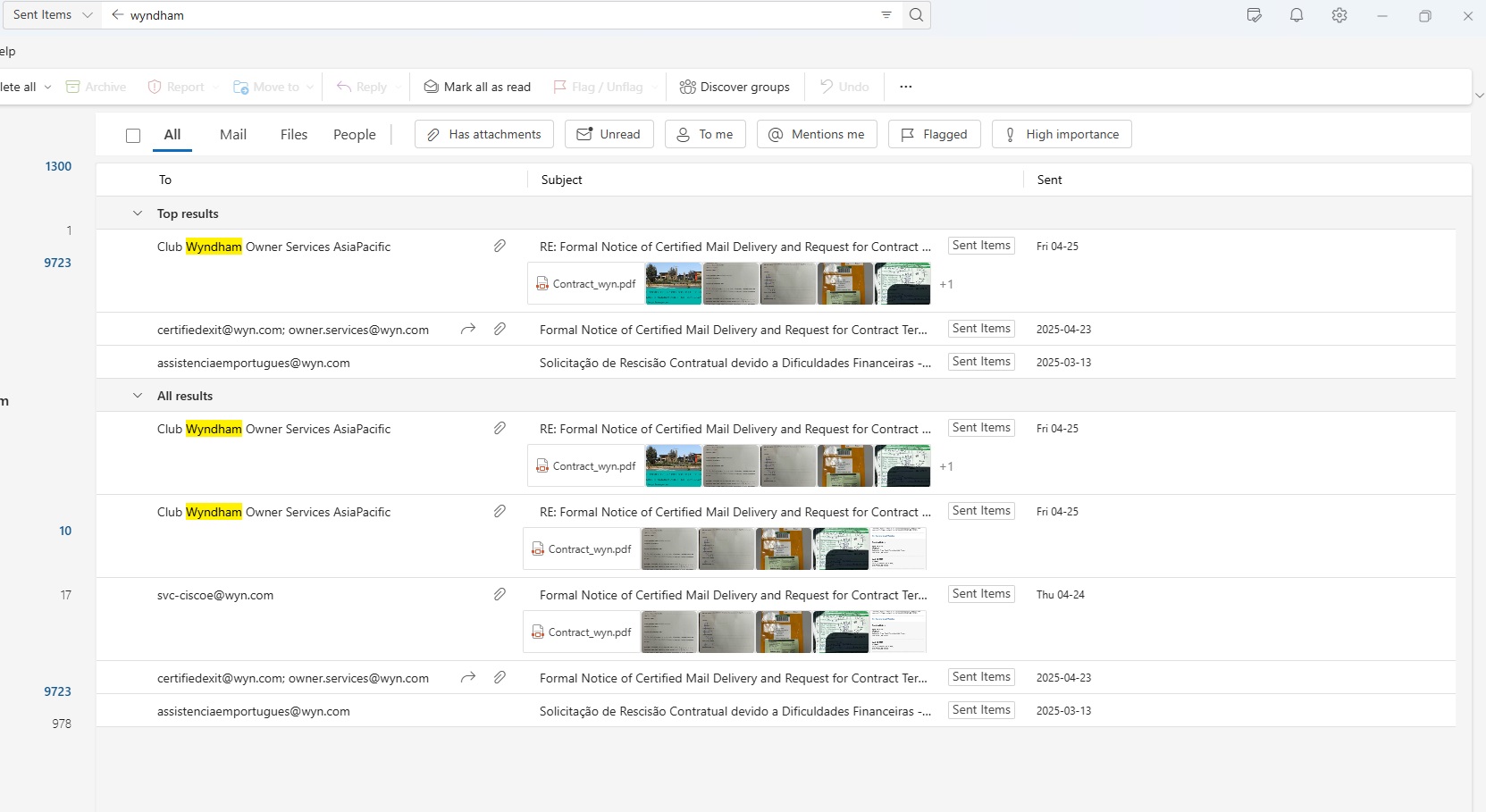The image size is (1486, 812).
Task: Switch to the Mail tab
Action: (x=233, y=135)
